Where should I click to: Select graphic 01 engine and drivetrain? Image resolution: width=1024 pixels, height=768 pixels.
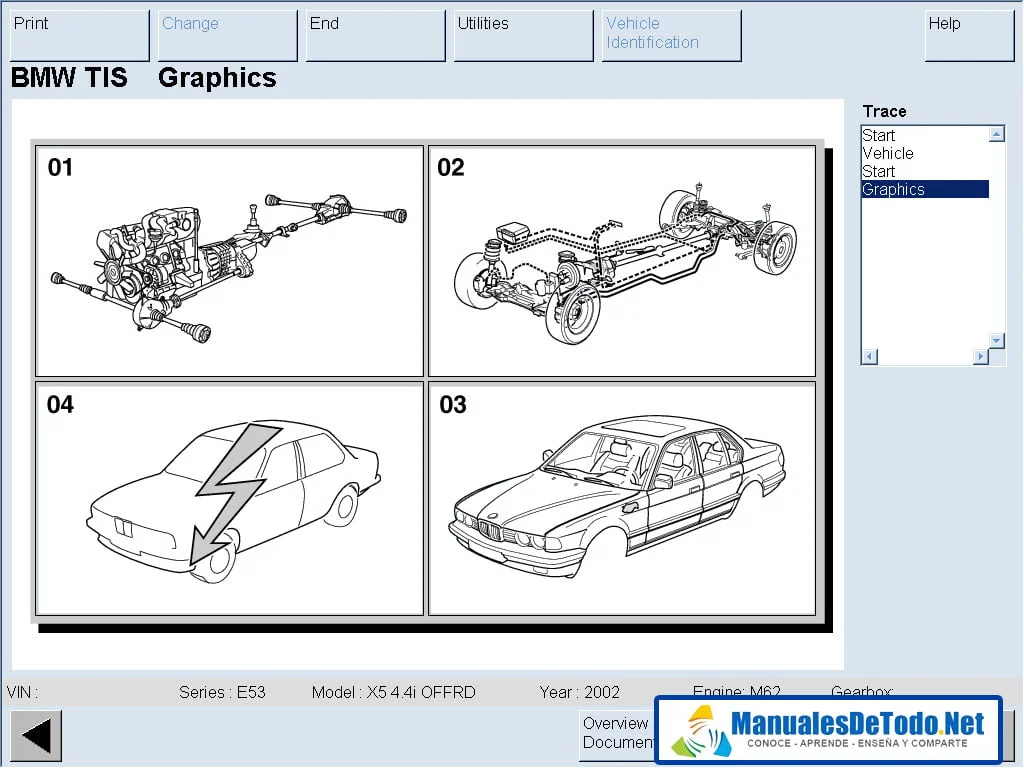[229, 261]
